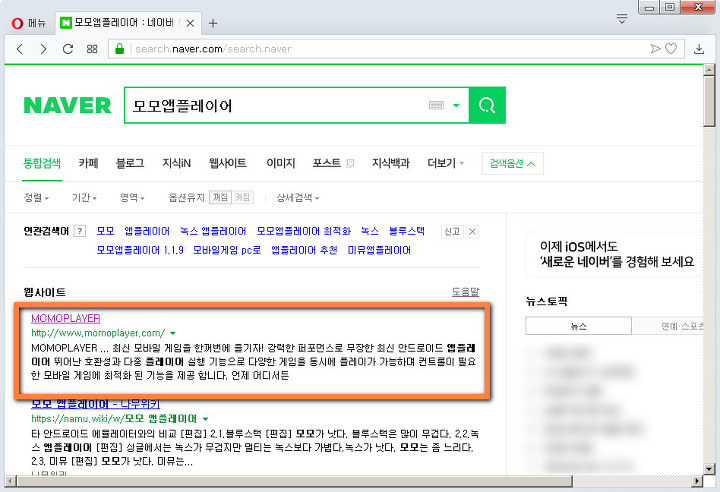The width and height of the screenshot is (720, 492).
Task: Select the 웹사이트 tab
Action: click(x=228, y=163)
